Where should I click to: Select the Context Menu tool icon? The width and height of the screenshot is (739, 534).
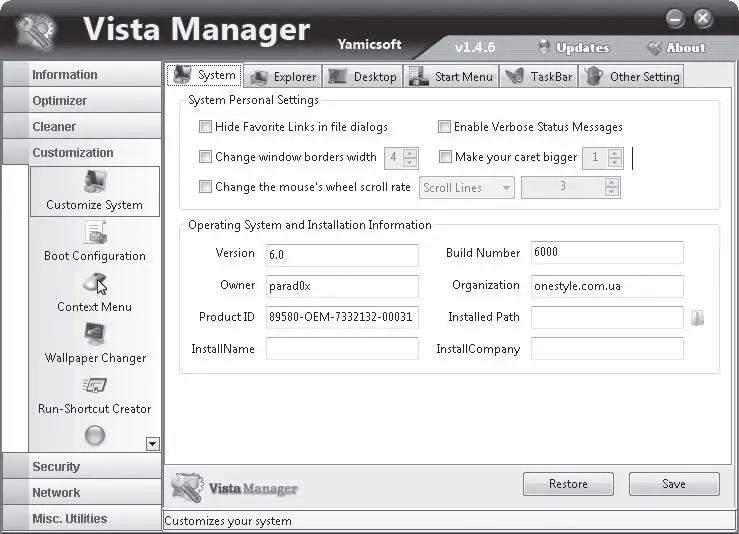(x=95, y=283)
